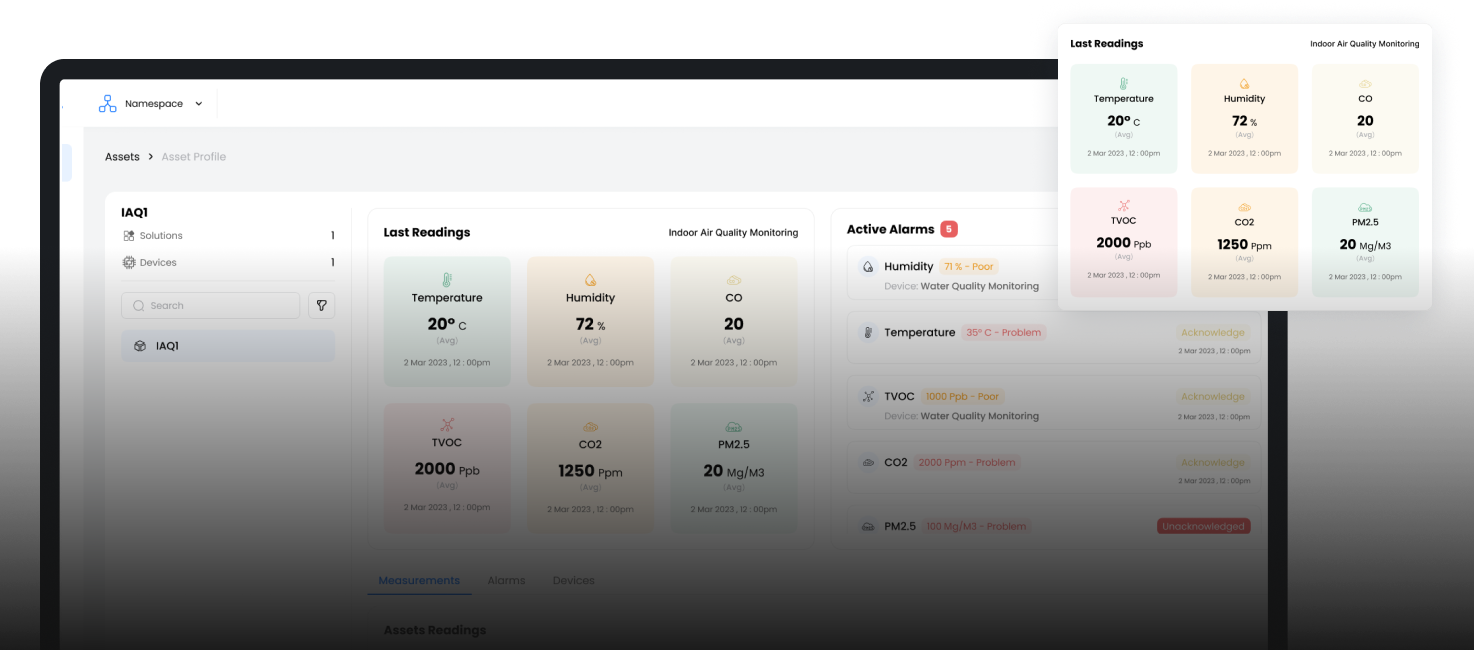
Task: Switch to the Devices tab below the readings
Action: (x=574, y=581)
